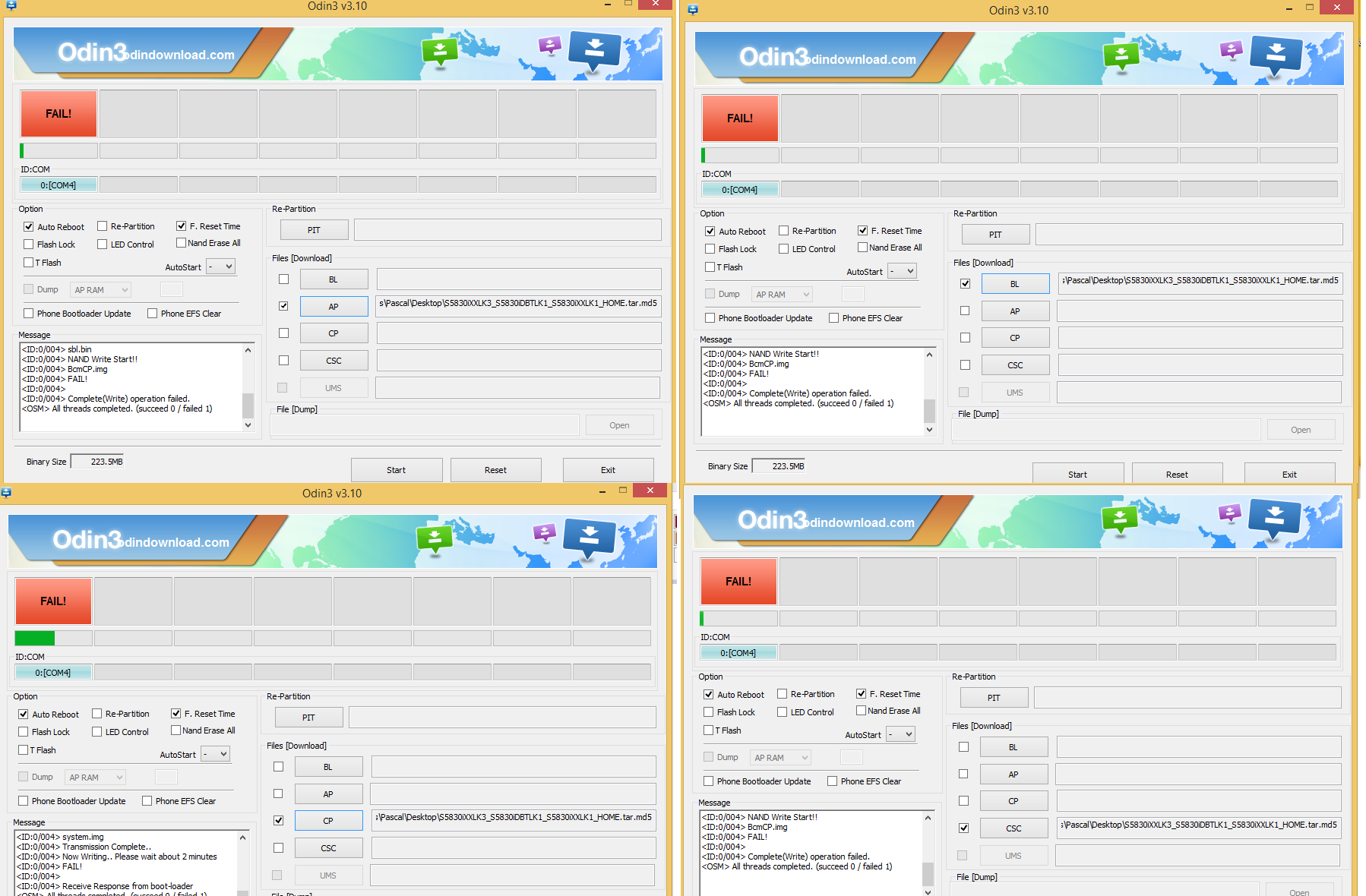Click the 0:[COM4] port box in the top-left window
Viewport: 1366px width, 896px height.
tap(58, 185)
